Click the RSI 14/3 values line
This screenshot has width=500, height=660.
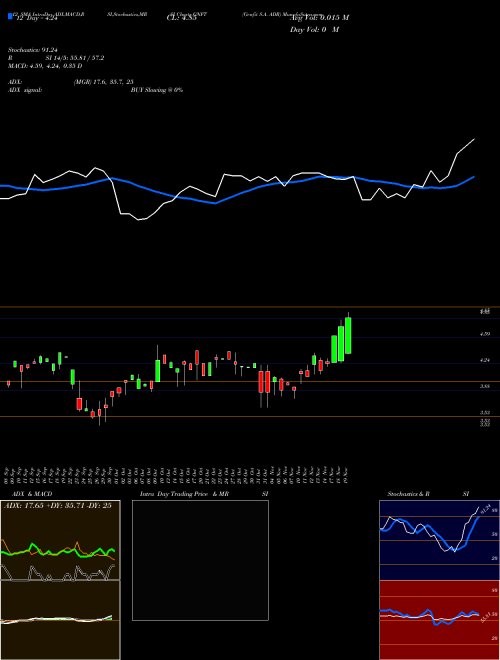tap(56, 58)
